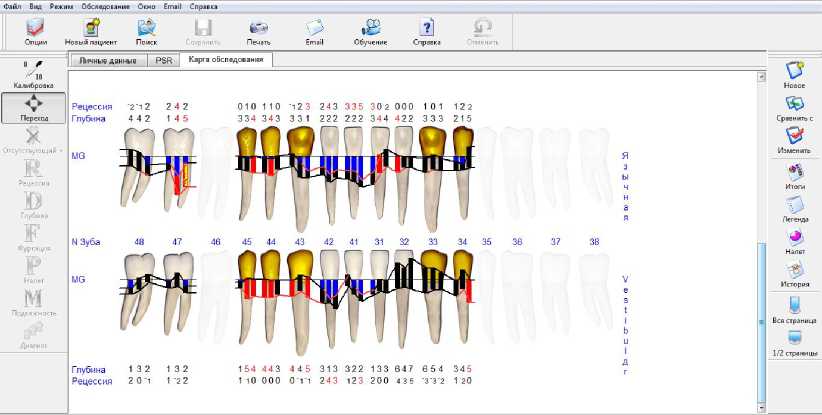Click the N Зуба row label
822x415 pixels.
[x=86, y=242]
